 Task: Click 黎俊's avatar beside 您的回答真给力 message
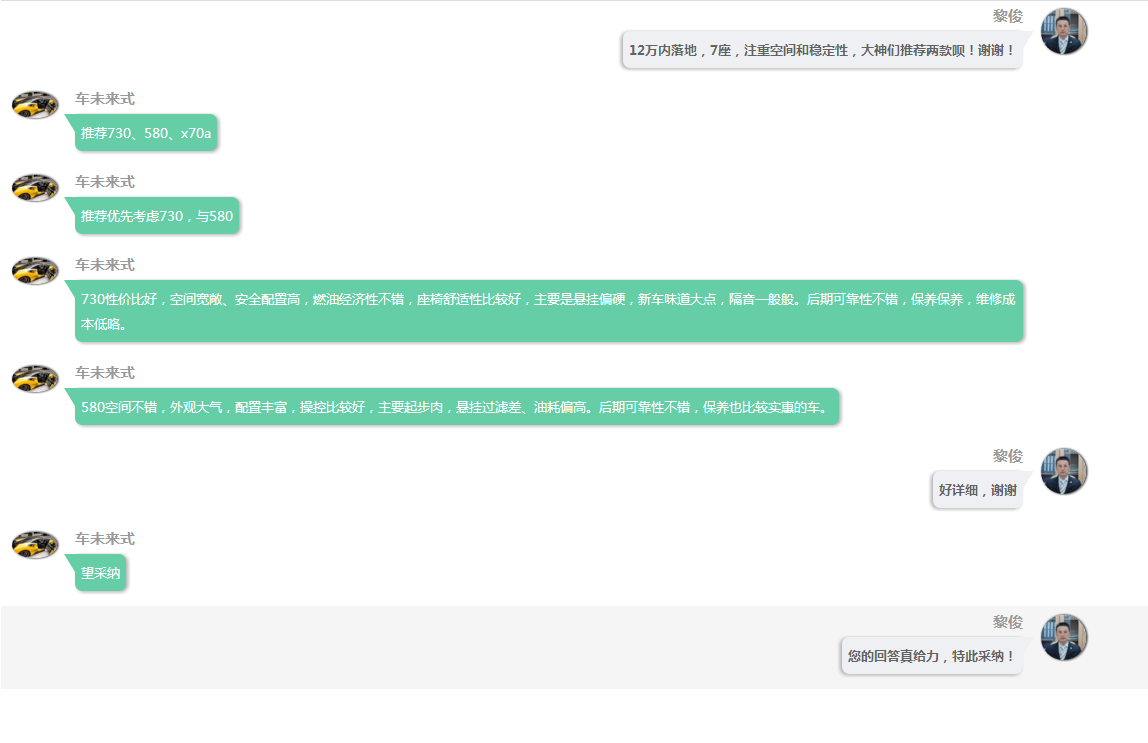pyautogui.click(x=1063, y=637)
